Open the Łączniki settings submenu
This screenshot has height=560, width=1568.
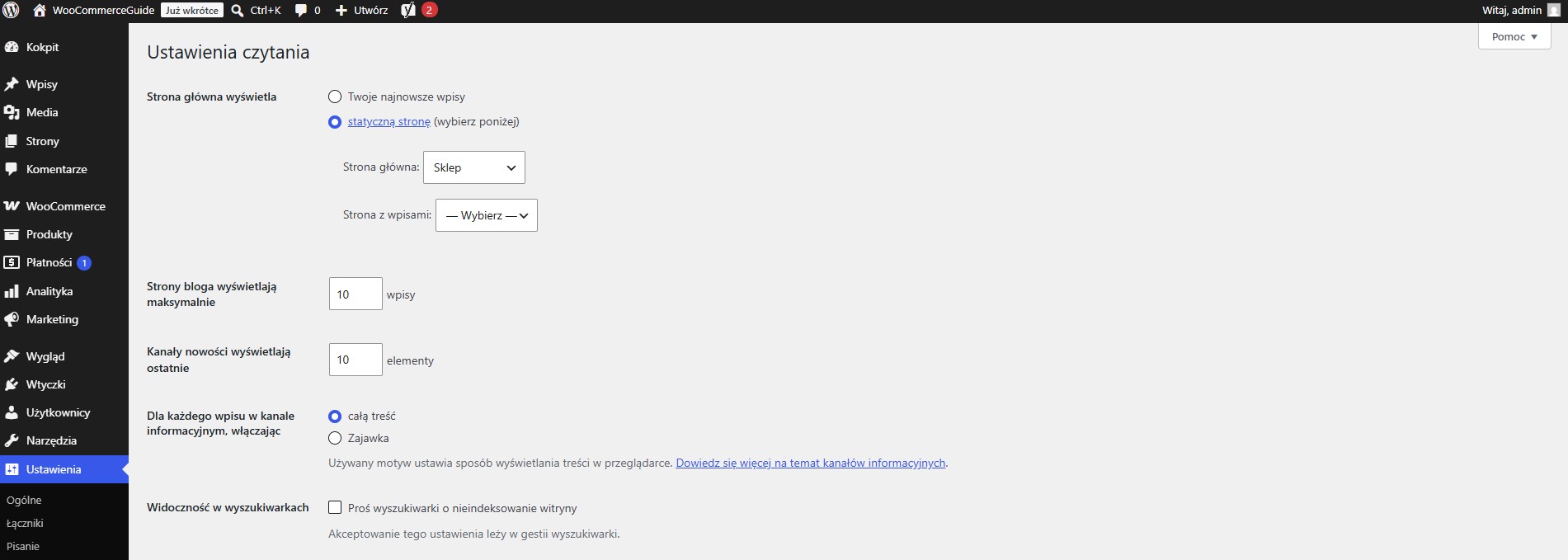[x=25, y=523]
